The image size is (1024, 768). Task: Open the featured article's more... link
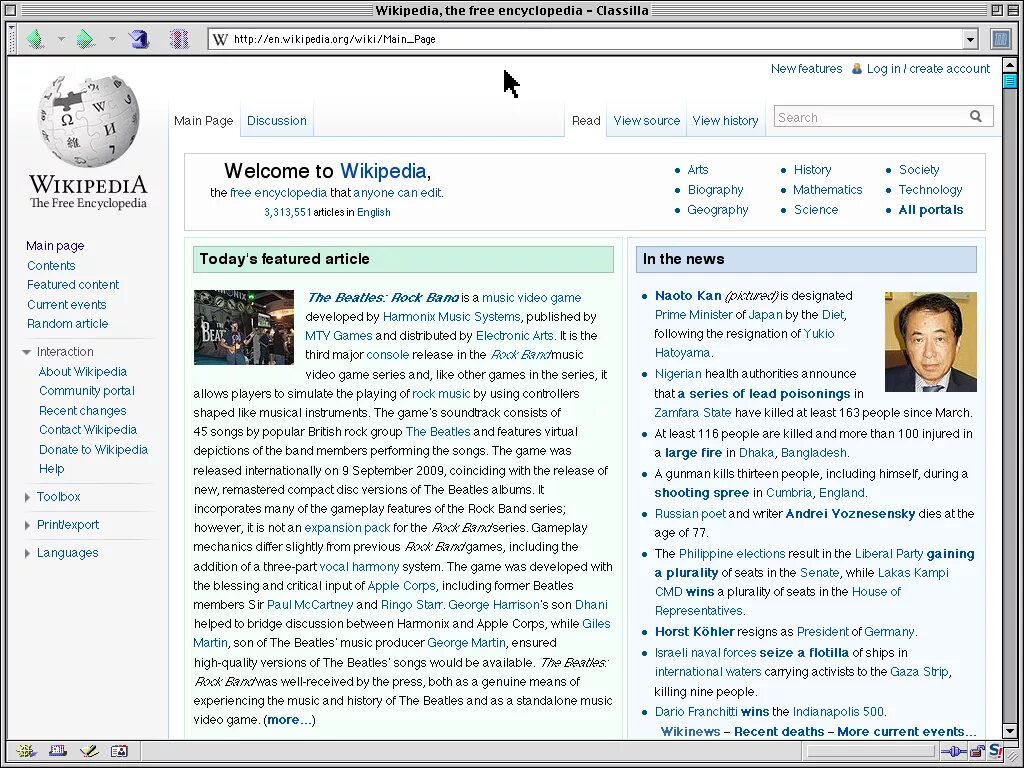click(287, 720)
